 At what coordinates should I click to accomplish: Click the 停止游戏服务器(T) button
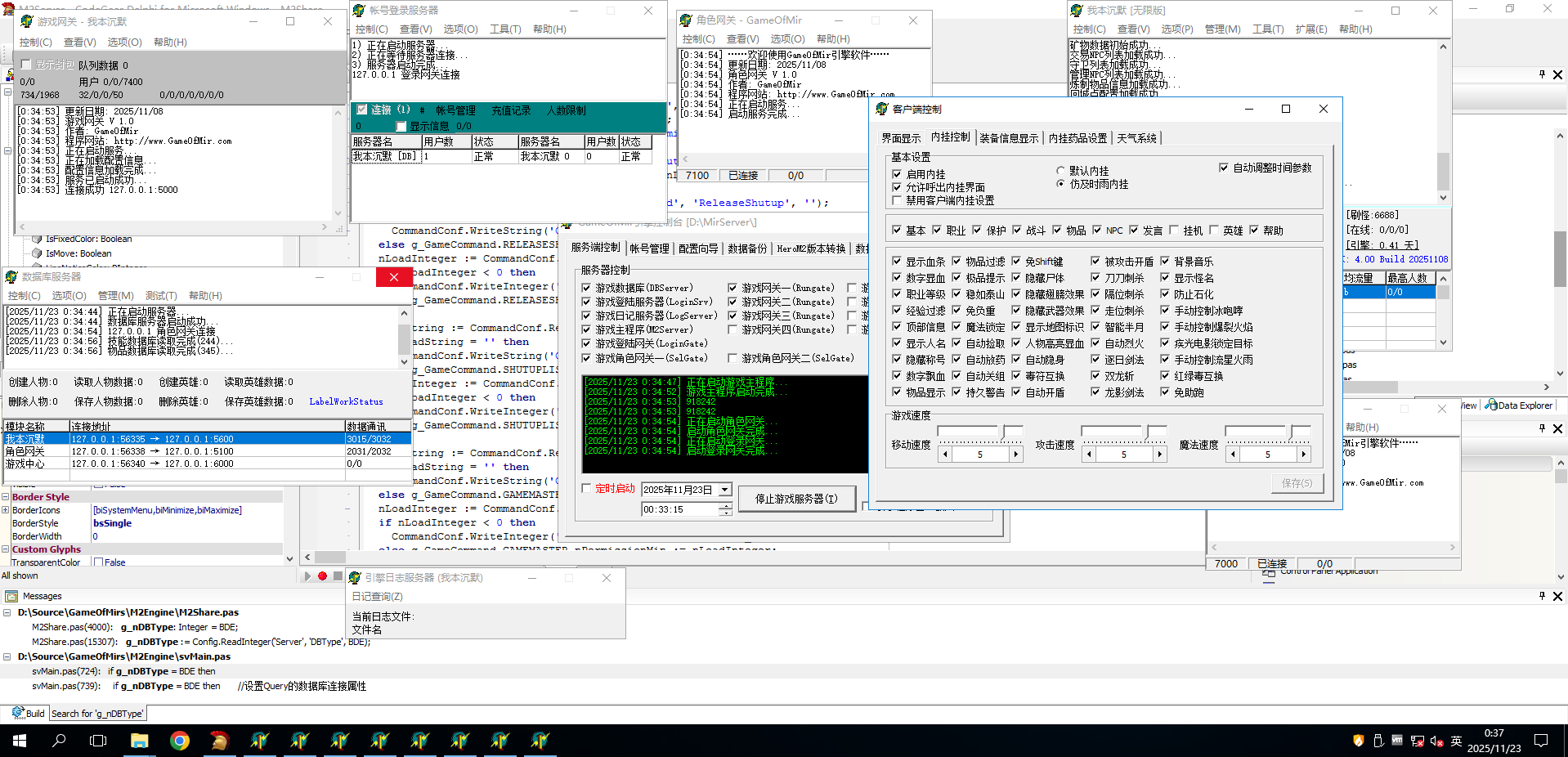click(x=796, y=499)
